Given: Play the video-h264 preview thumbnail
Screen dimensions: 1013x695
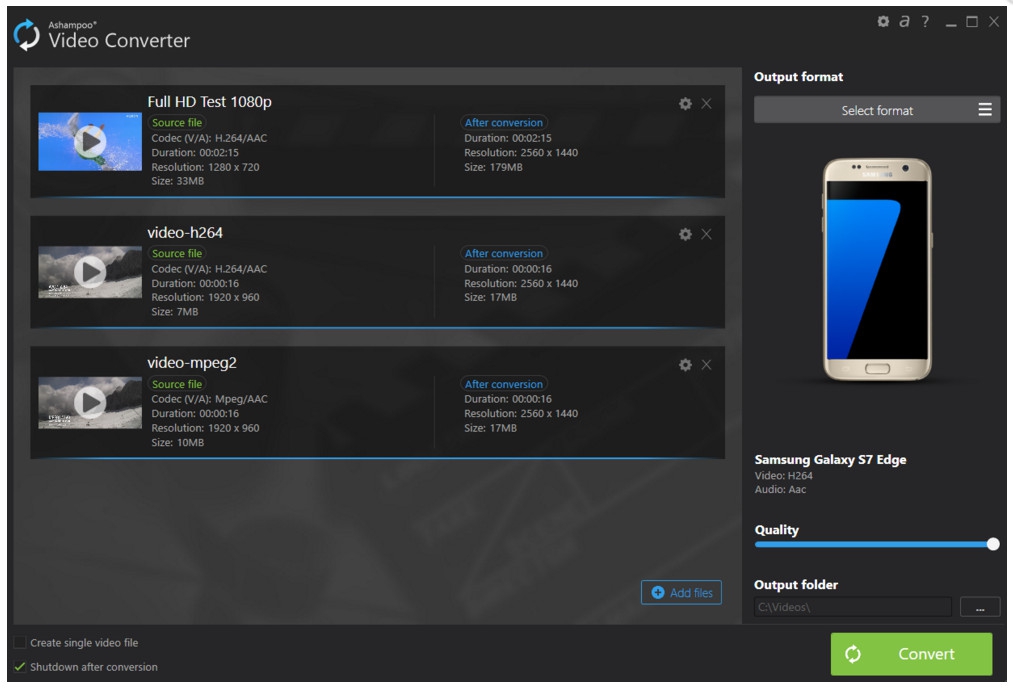Looking at the screenshot, I should 90,272.
